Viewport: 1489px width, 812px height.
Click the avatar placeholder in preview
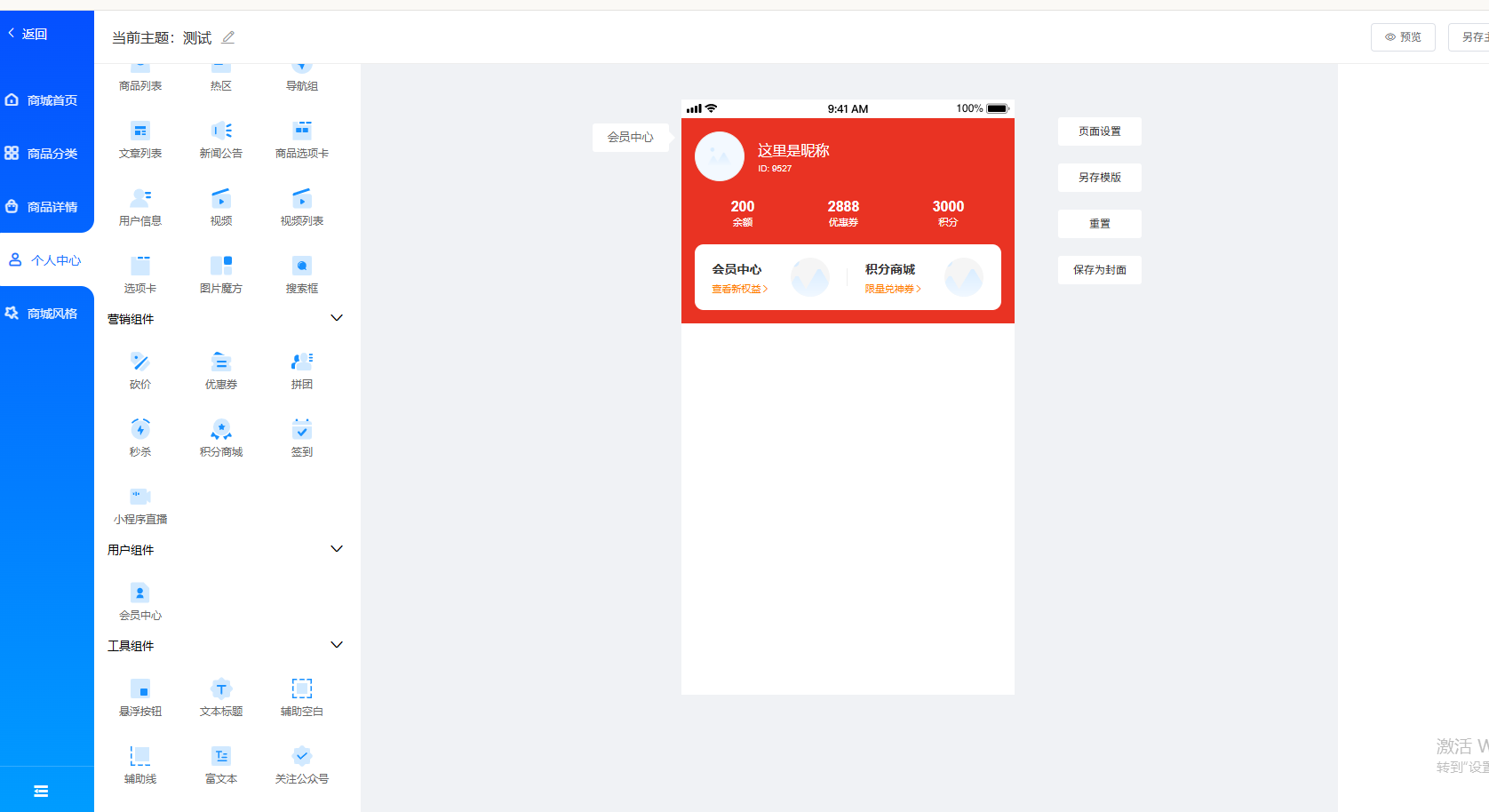pos(720,157)
